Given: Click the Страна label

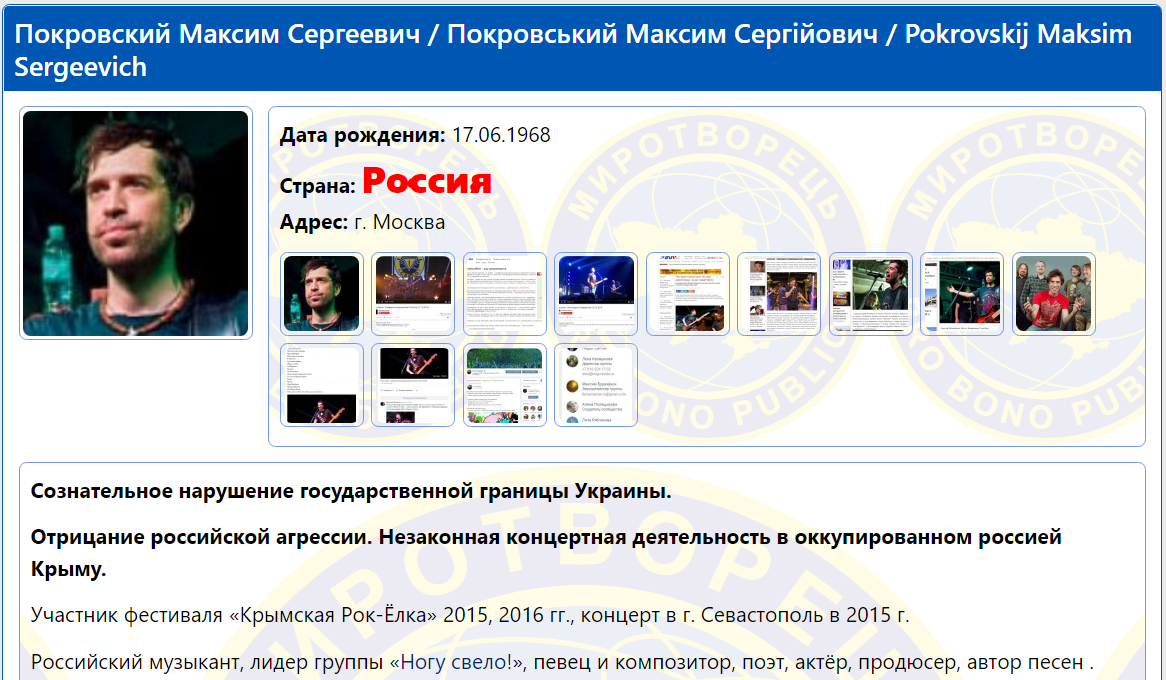Looking at the screenshot, I should (x=318, y=185).
